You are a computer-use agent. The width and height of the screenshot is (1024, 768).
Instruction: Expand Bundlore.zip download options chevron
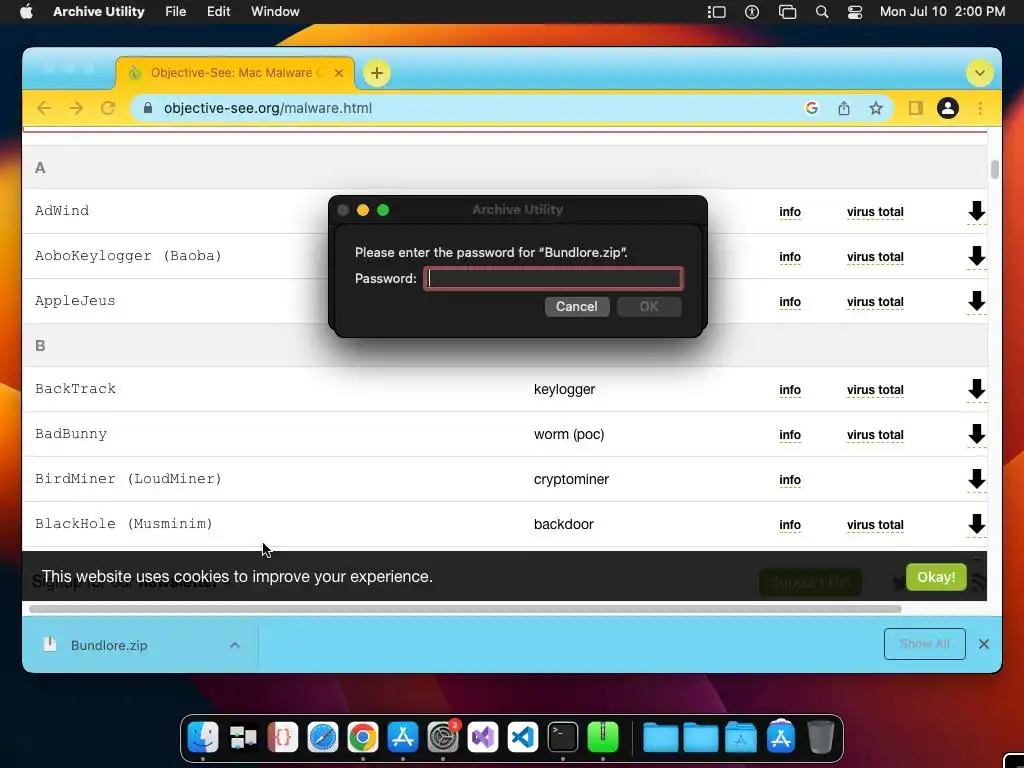pyautogui.click(x=235, y=645)
